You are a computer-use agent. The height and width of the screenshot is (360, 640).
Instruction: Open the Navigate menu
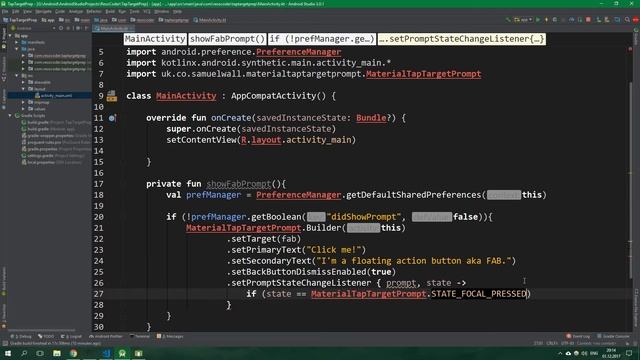[x=43, y=11]
